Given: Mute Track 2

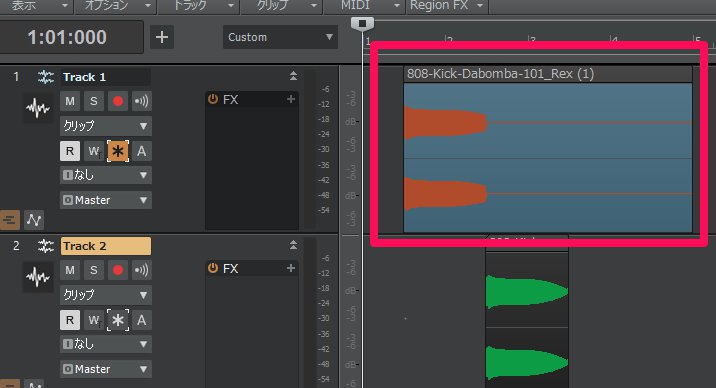Looking at the screenshot, I should pos(70,270).
